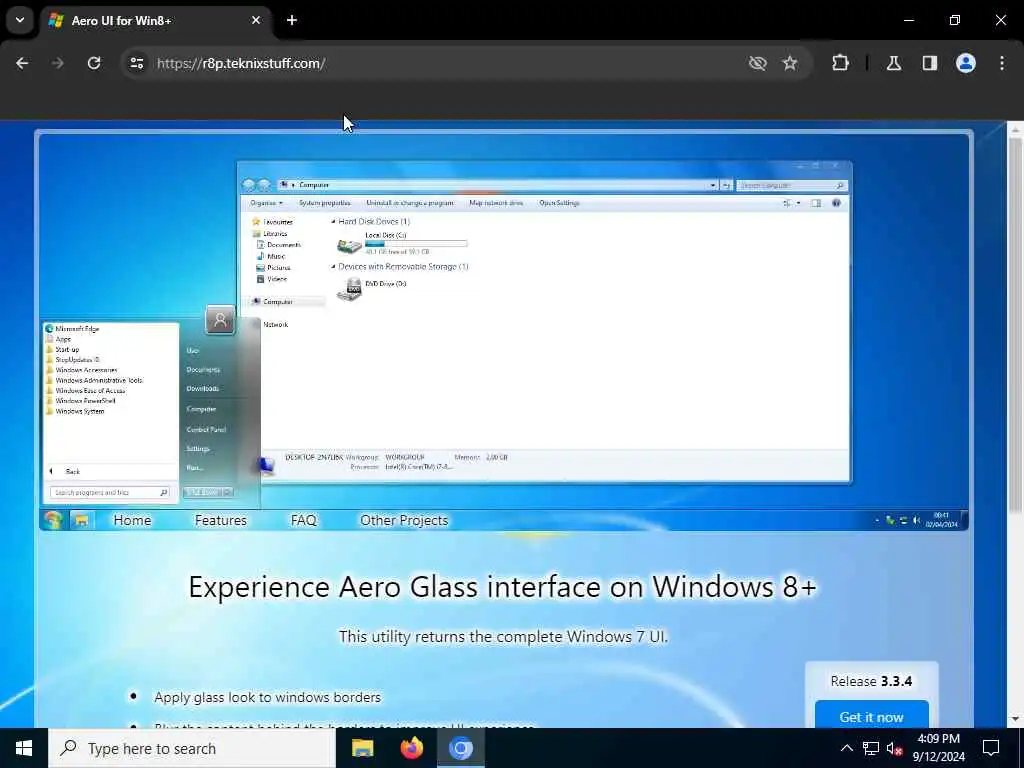Open the notification center icon
The height and width of the screenshot is (768, 1024).
(x=991, y=748)
